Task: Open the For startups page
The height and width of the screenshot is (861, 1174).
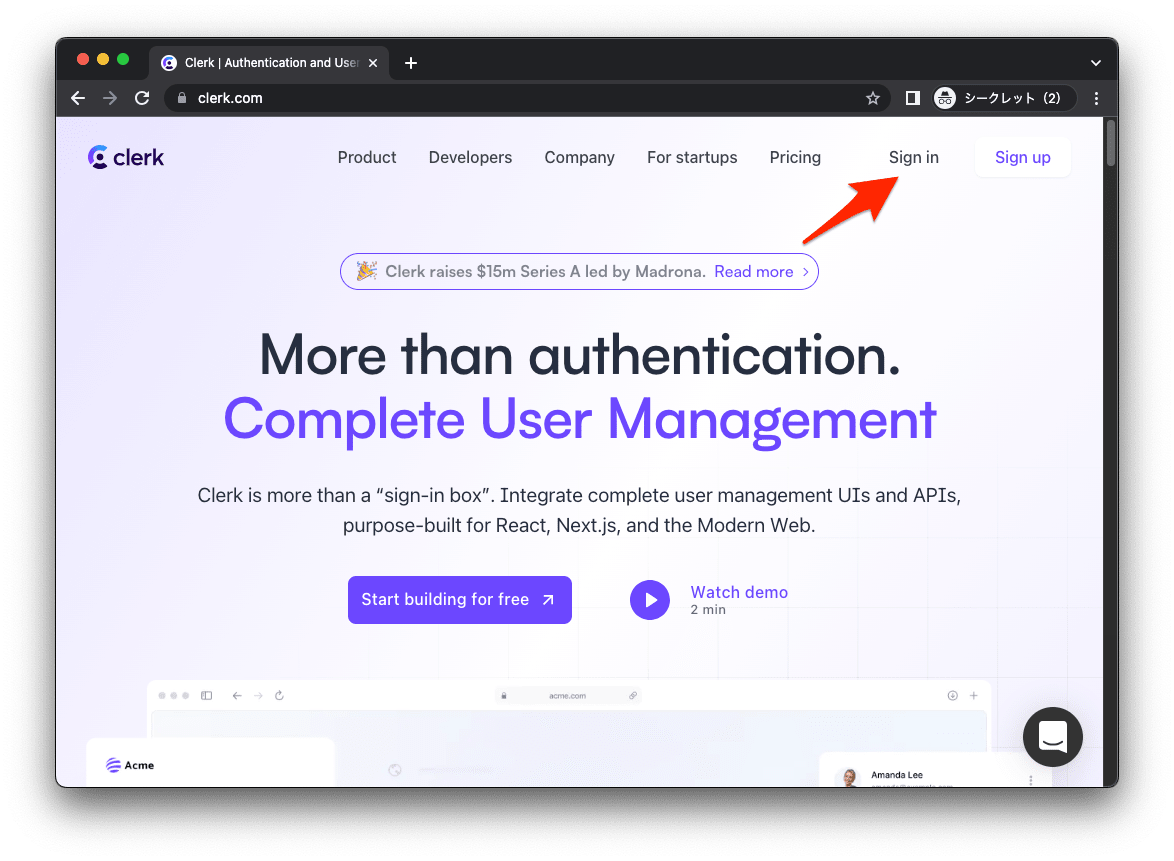Action: tap(692, 157)
